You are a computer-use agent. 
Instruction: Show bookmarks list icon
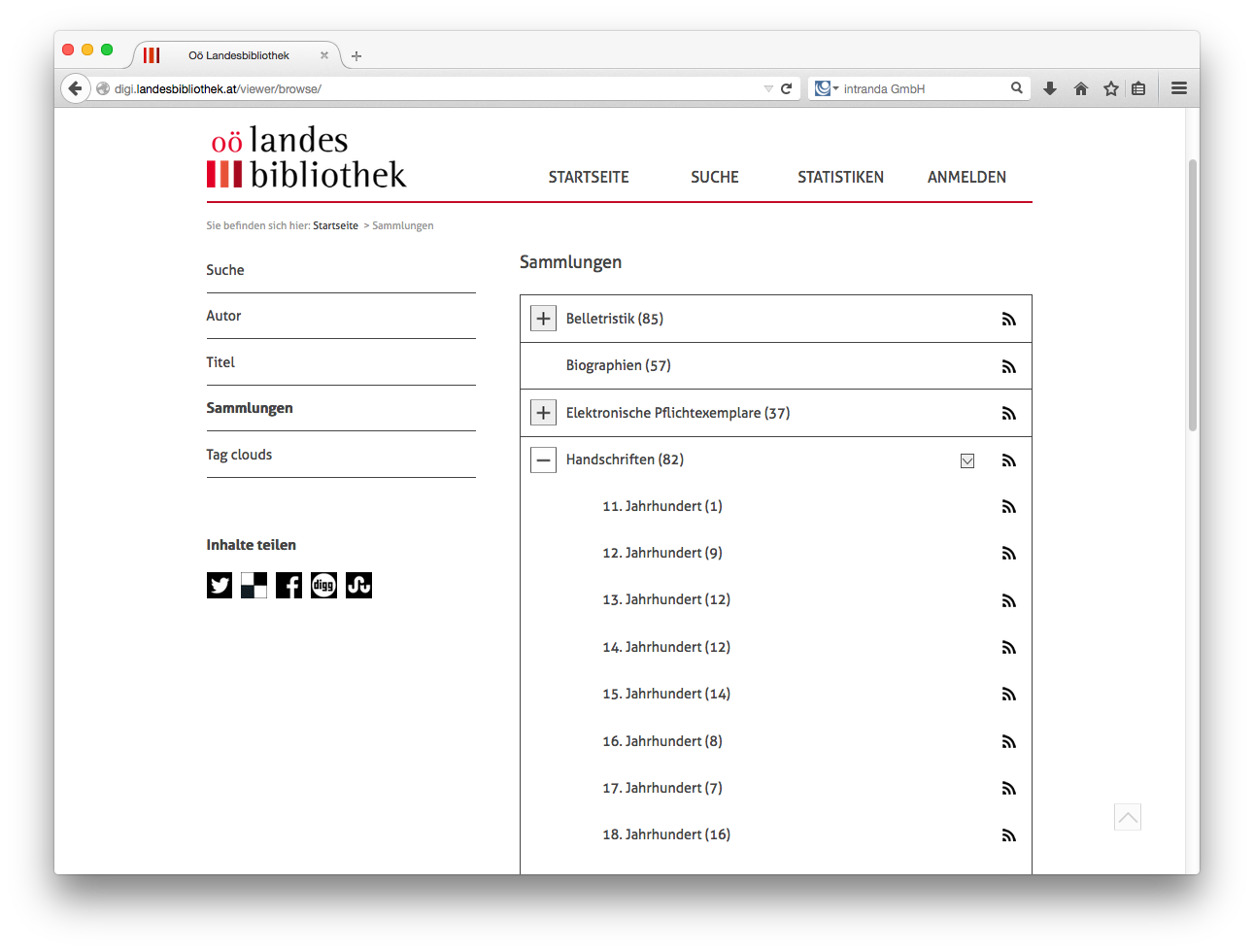point(1138,88)
